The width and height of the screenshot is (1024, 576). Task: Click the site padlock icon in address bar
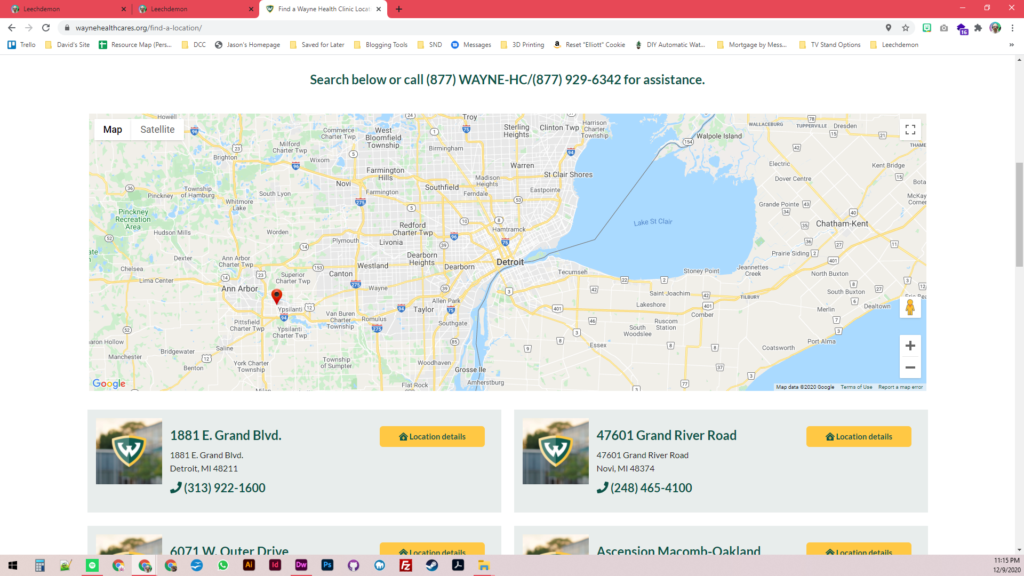pos(67,28)
